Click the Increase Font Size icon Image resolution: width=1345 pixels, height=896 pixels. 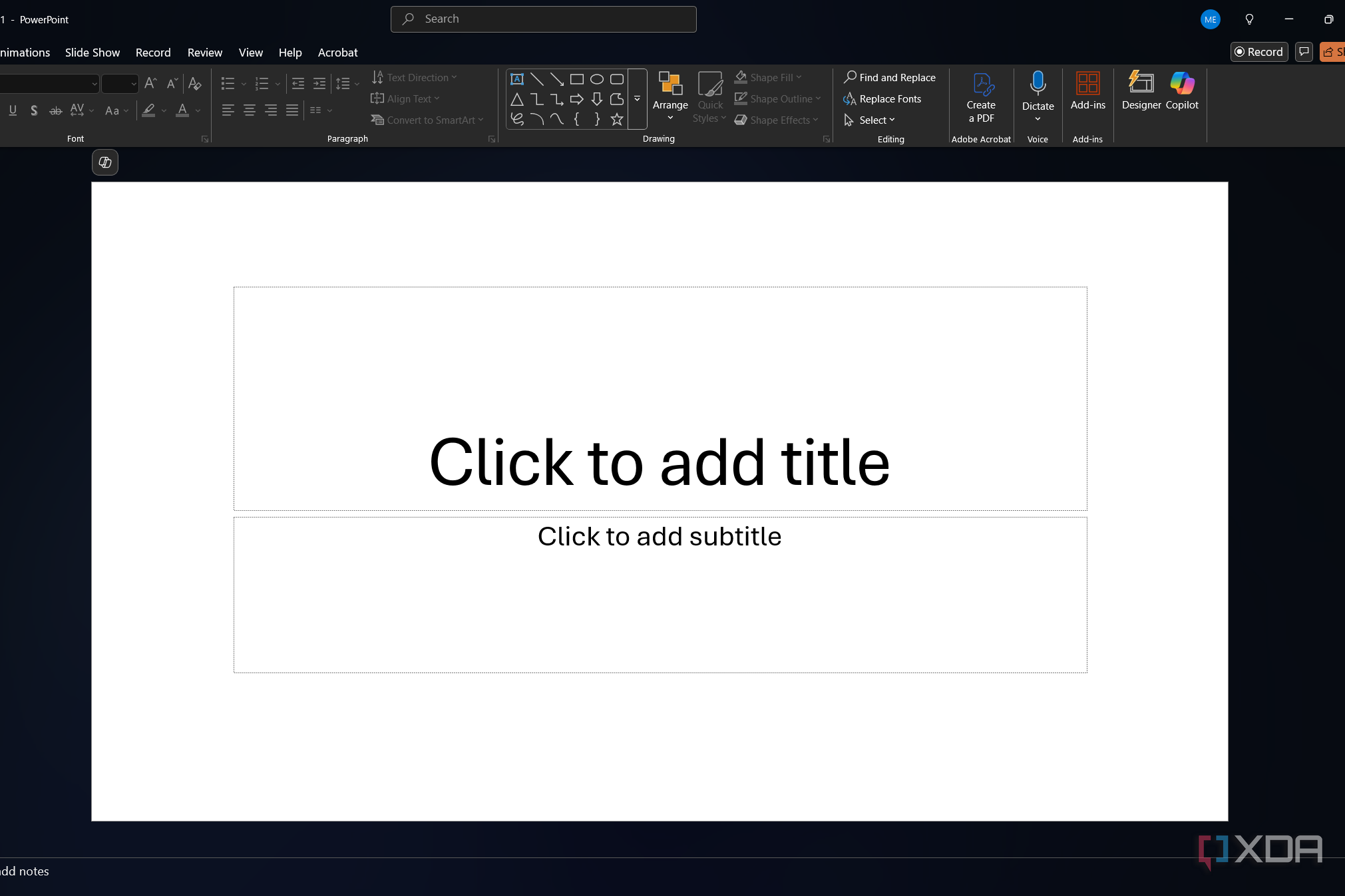[150, 83]
